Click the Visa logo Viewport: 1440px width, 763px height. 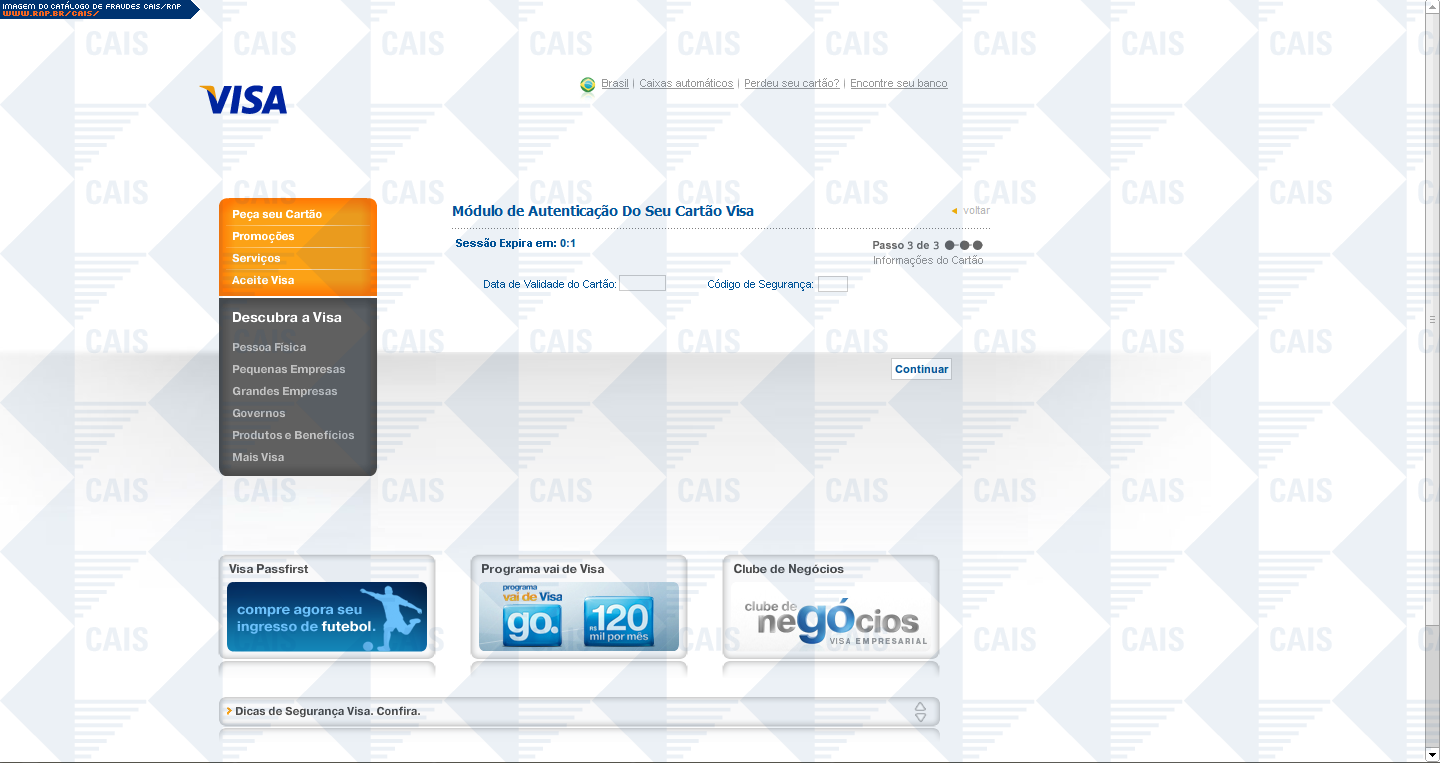pyautogui.click(x=243, y=100)
